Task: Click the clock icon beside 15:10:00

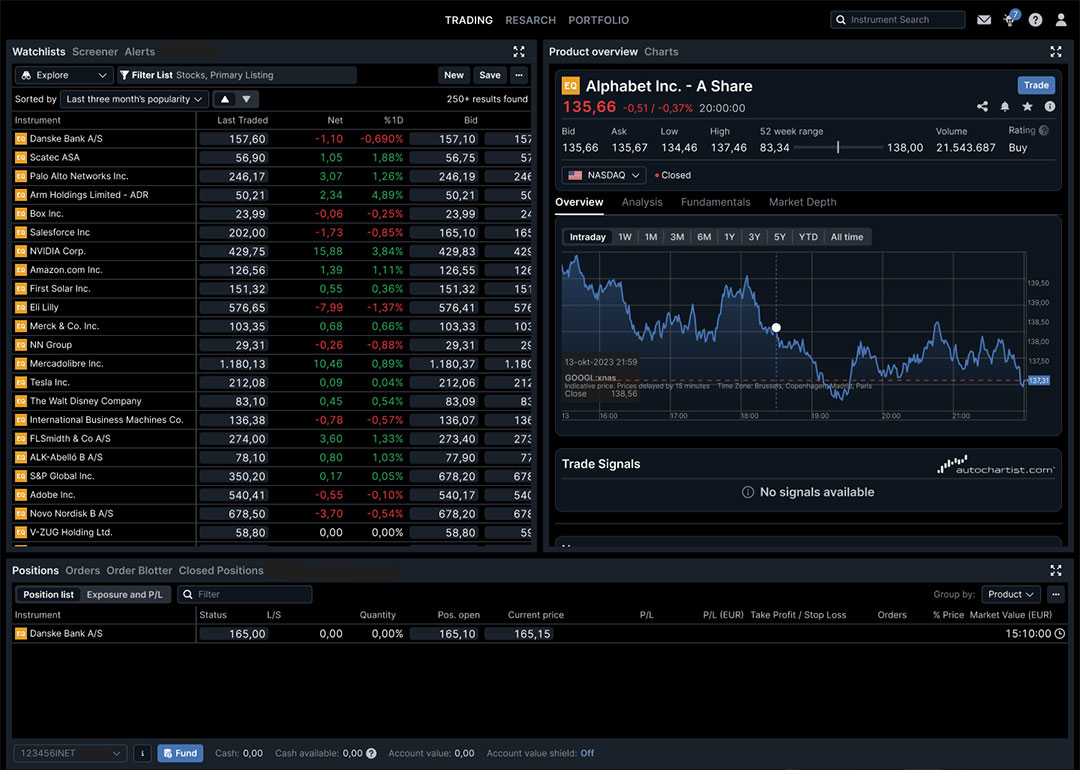Action: (1059, 634)
